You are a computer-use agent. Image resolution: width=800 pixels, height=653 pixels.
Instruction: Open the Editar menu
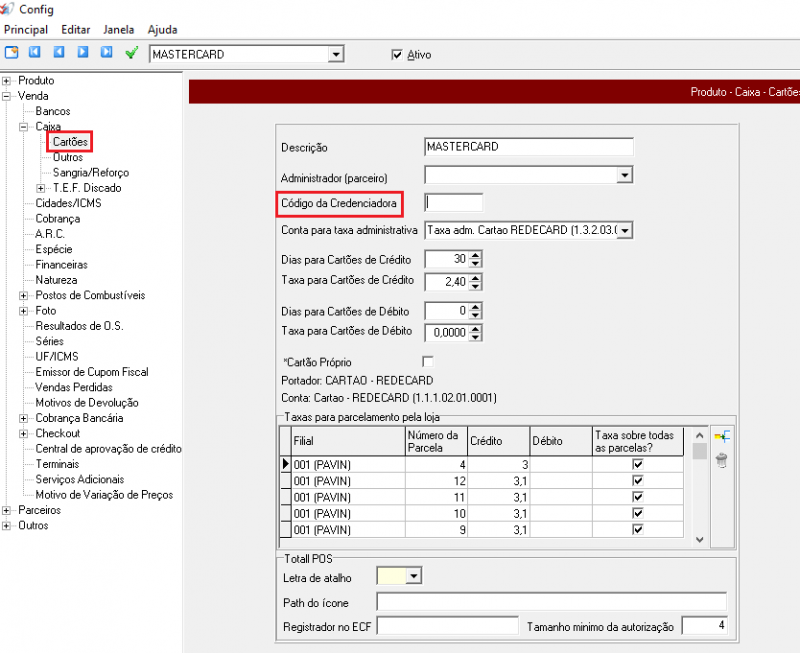pyautogui.click(x=74, y=30)
